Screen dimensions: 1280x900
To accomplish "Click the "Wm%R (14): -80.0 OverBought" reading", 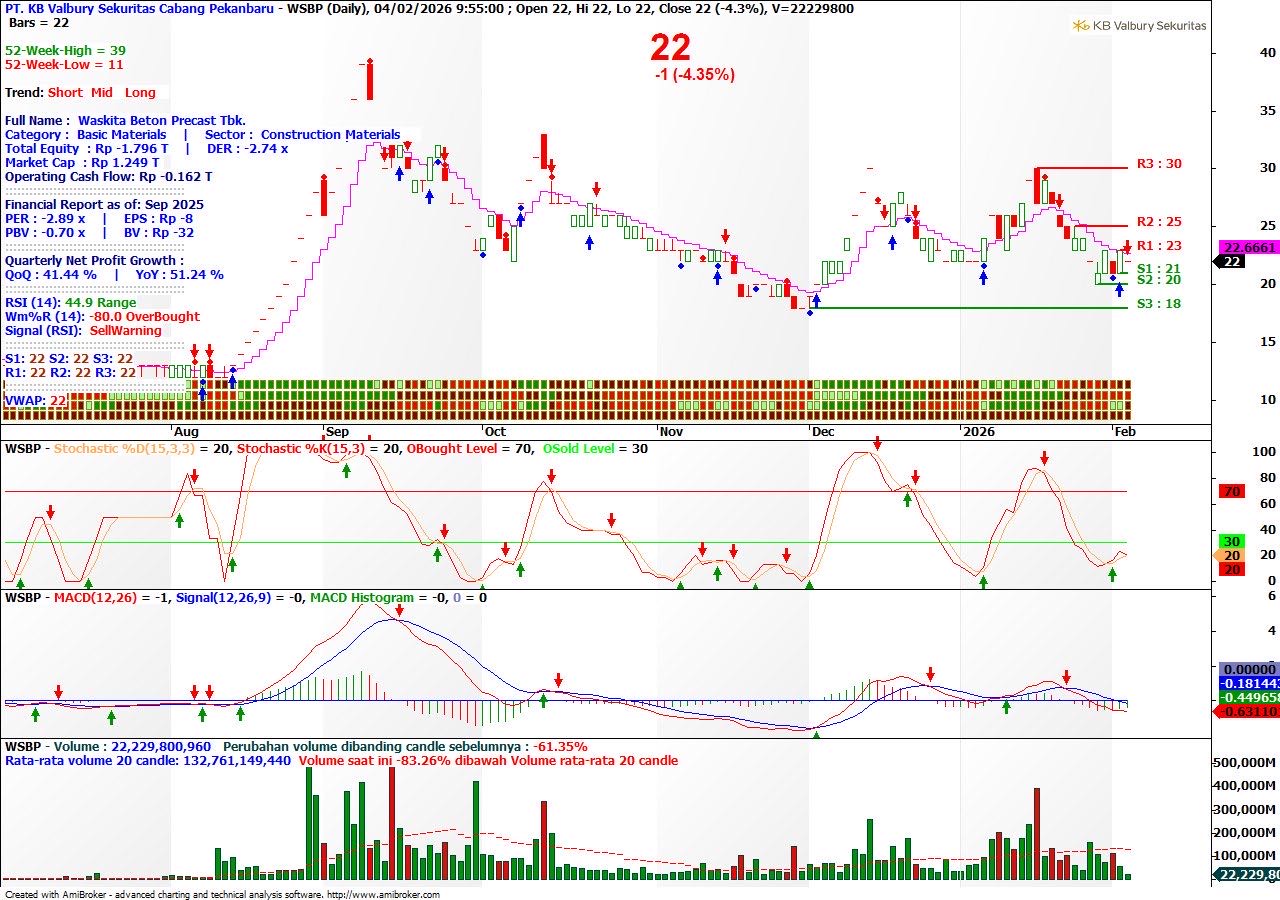I will pos(102,316).
